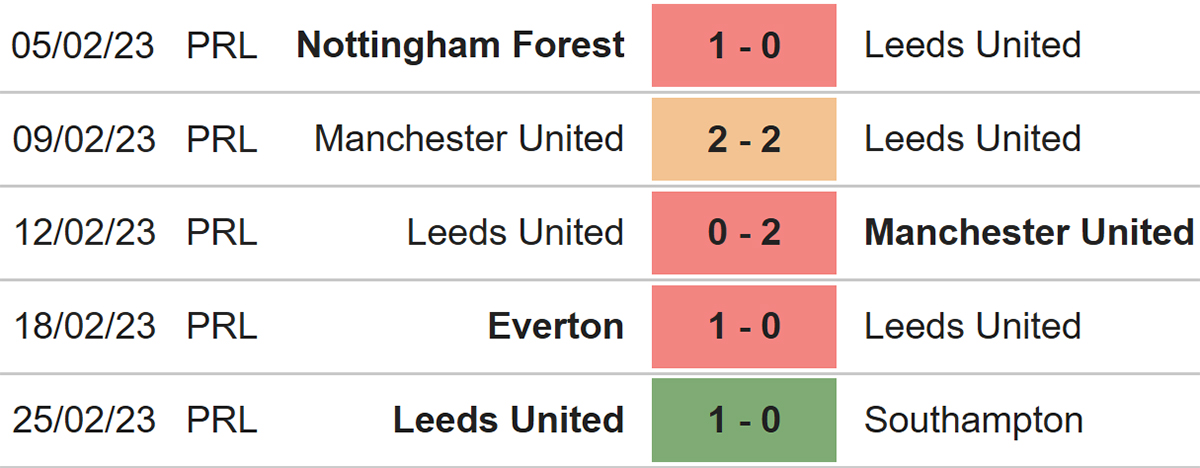Image resolution: width=1200 pixels, height=468 pixels.
Task: Click the 18/02/23 match date
Action: click(84, 327)
